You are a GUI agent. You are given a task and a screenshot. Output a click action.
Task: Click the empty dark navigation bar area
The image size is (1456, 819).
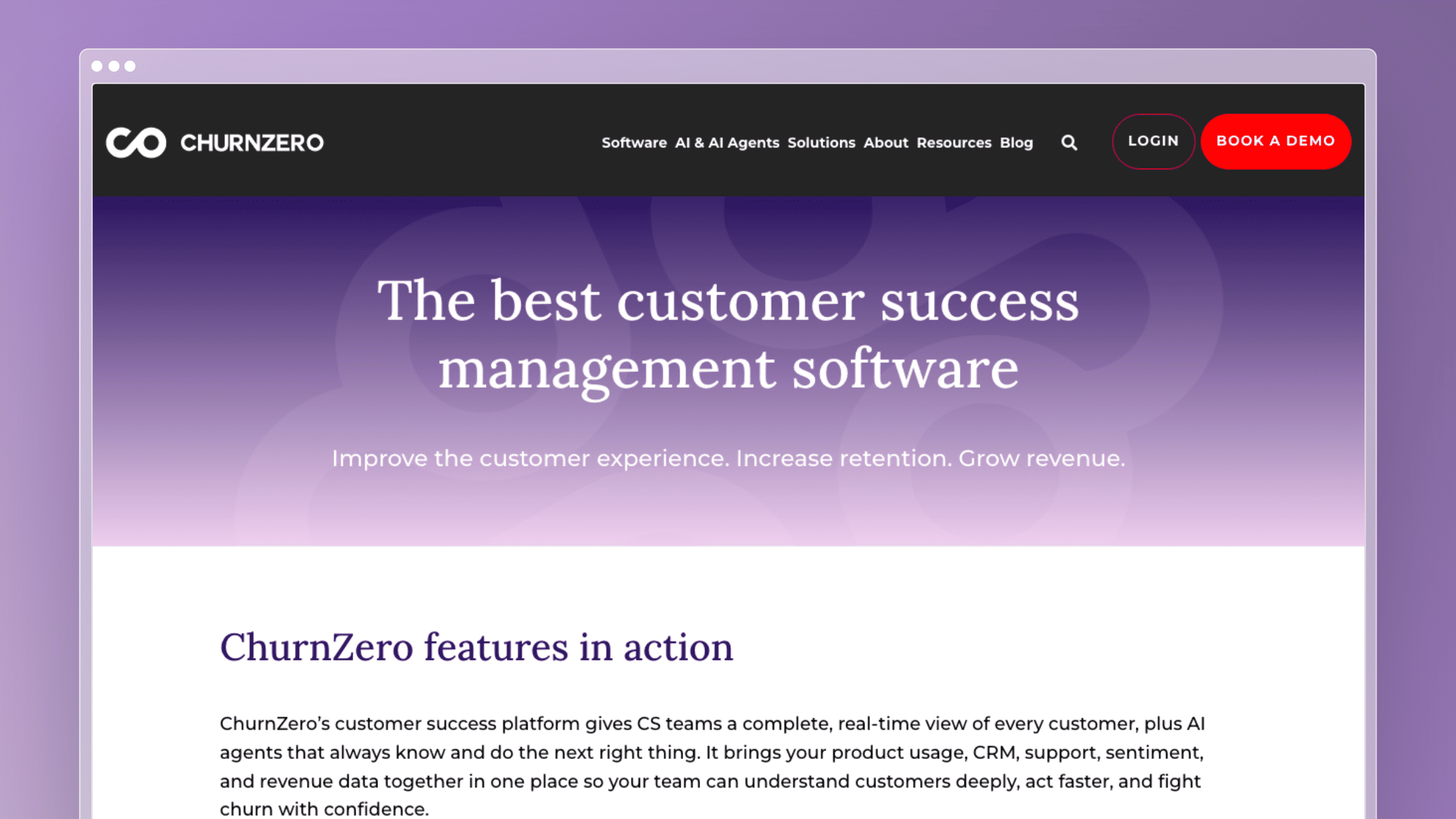[x=461, y=143]
